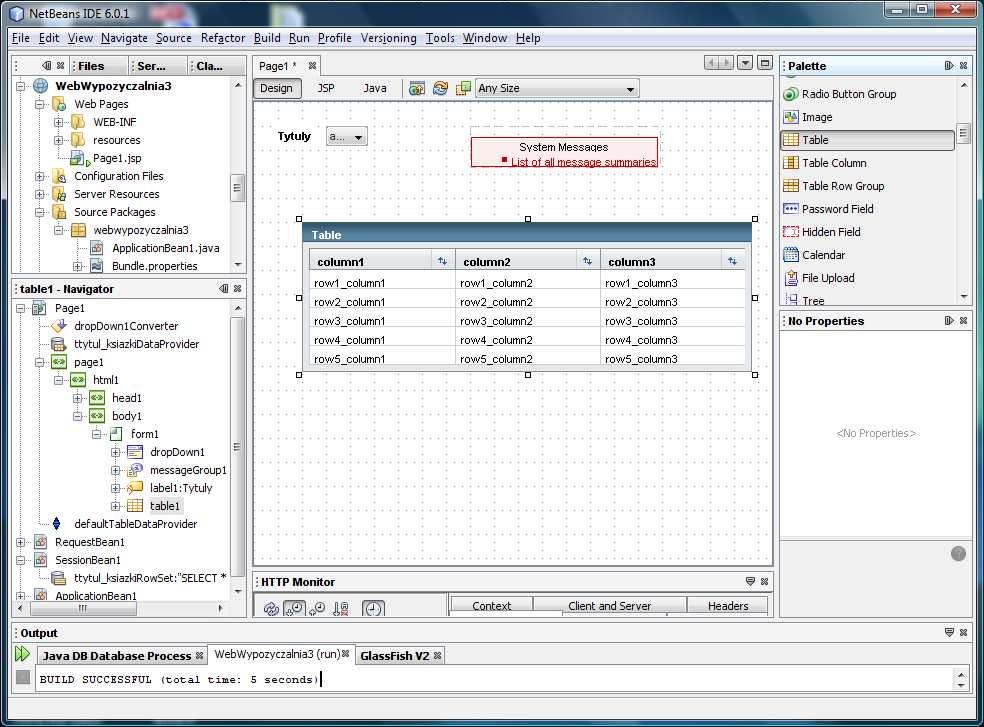Expand the table1 node in Navigator
984x727 pixels.
pyautogui.click(x=115, y=506)
